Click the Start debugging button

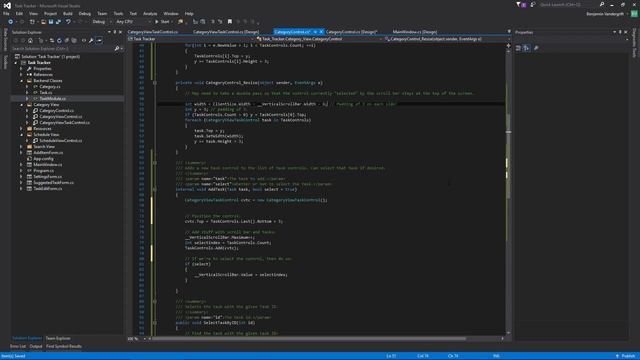(x=162, y=22)
